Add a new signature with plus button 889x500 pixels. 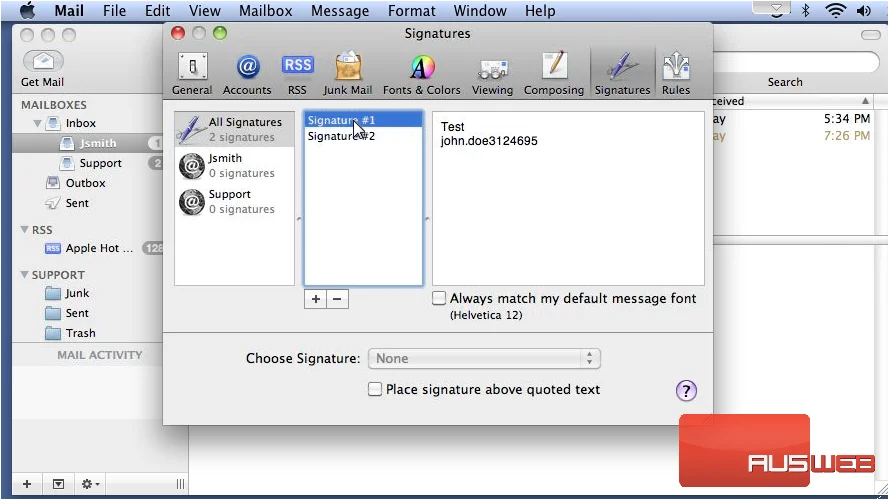click(316, 299)
